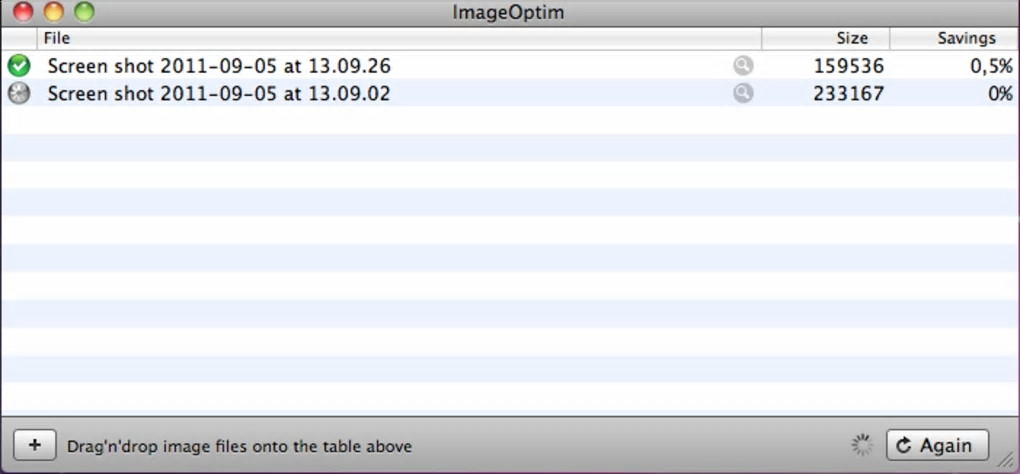
Task: Zoom the window with green button
Action: coord(85,12)
